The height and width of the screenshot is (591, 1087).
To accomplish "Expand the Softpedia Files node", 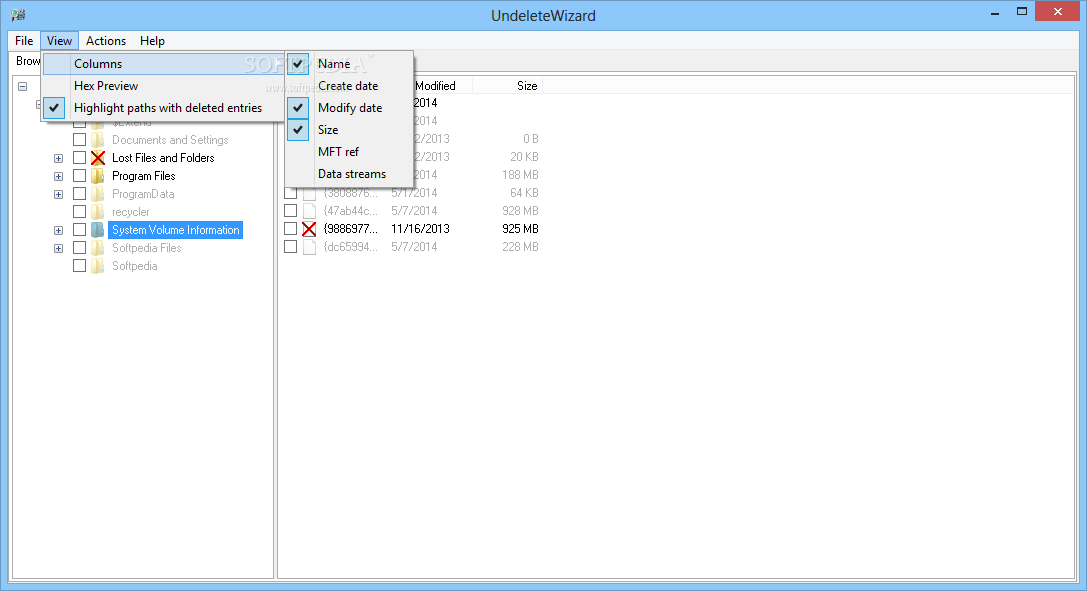I will 58,249.
